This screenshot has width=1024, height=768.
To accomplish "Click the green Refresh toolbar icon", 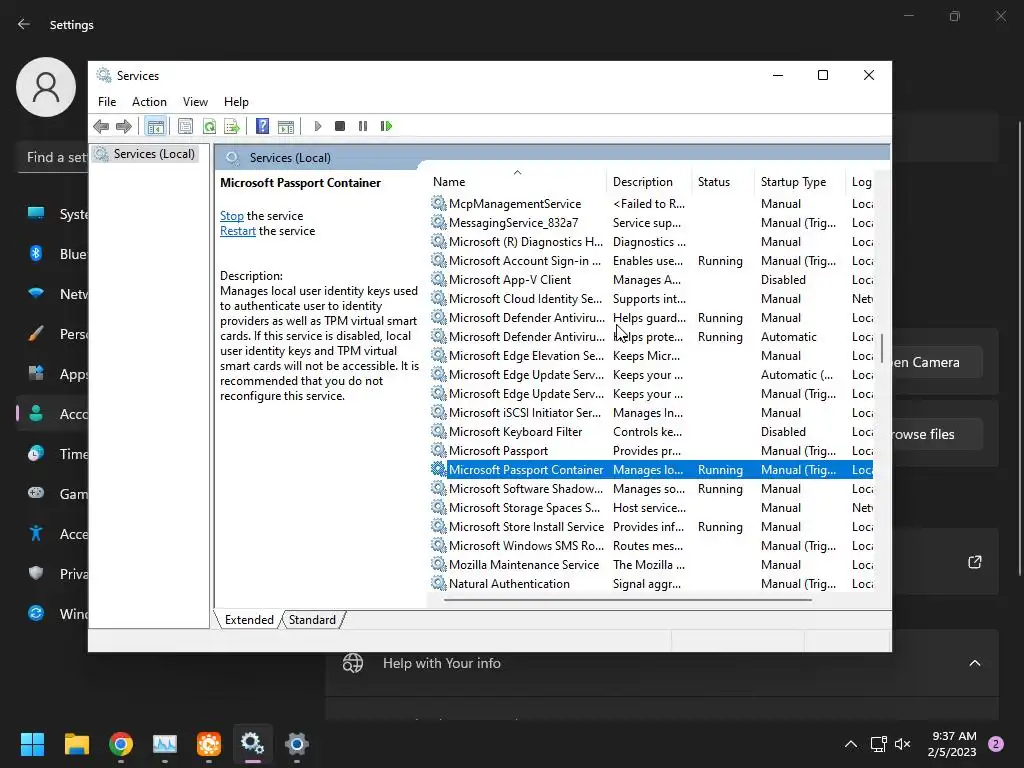I will [x=209, y=126].
